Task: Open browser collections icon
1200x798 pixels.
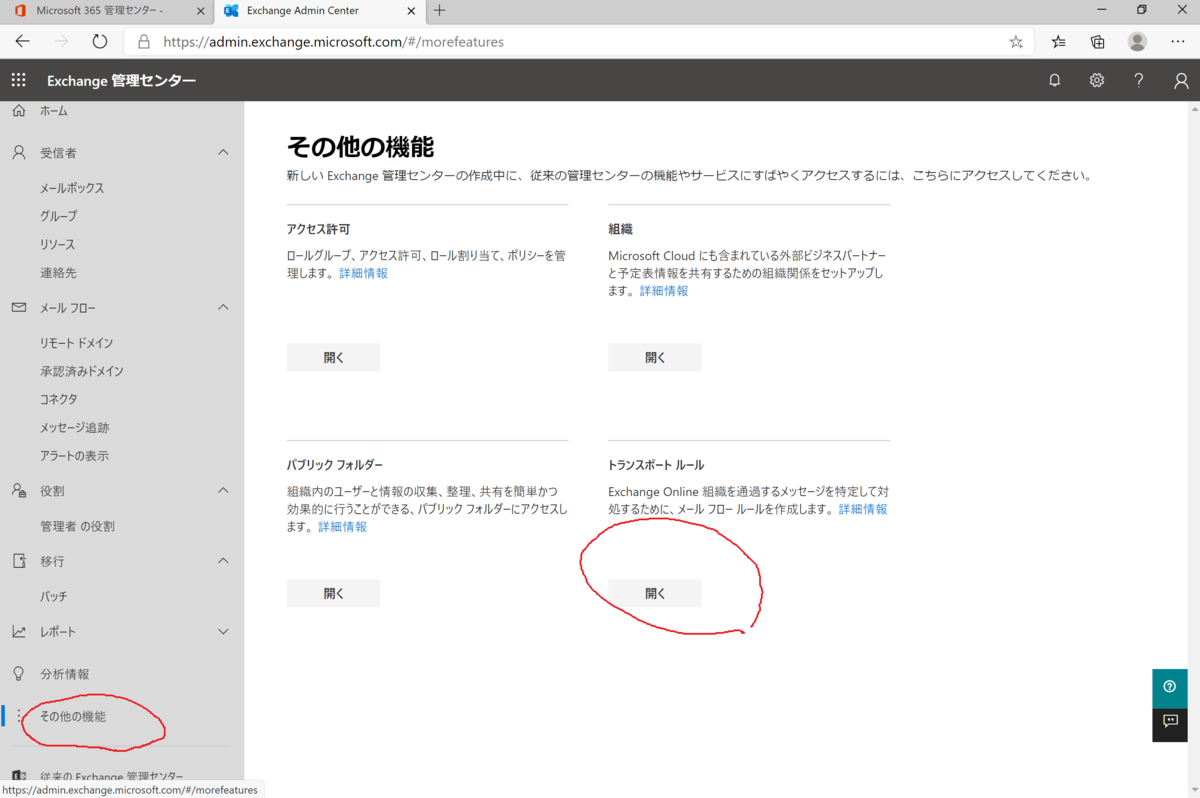Action: [x=1097, y=42]
